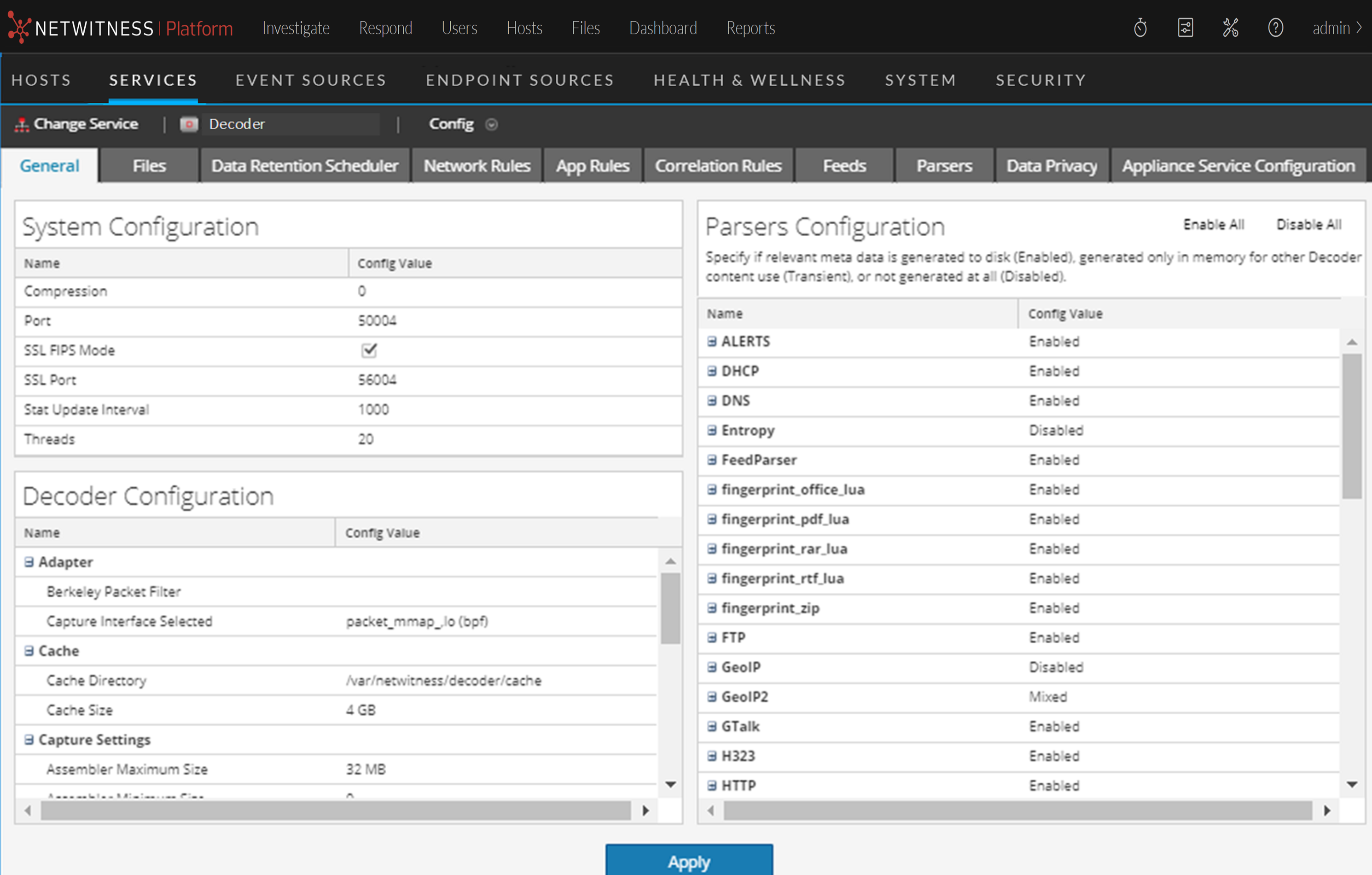Viewport: 1372px width, 875px height.
Task: Click the Change Service hierarchy icon
Action: pyautogui.click(x=22, y=124)
